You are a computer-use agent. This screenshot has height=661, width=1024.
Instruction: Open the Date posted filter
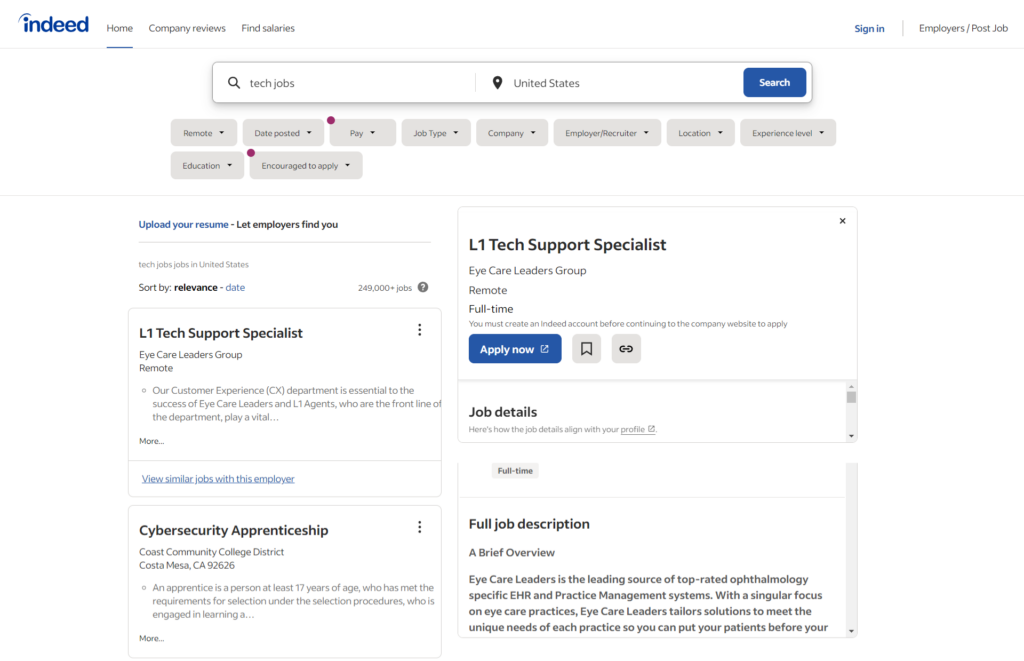pos(283,133)
